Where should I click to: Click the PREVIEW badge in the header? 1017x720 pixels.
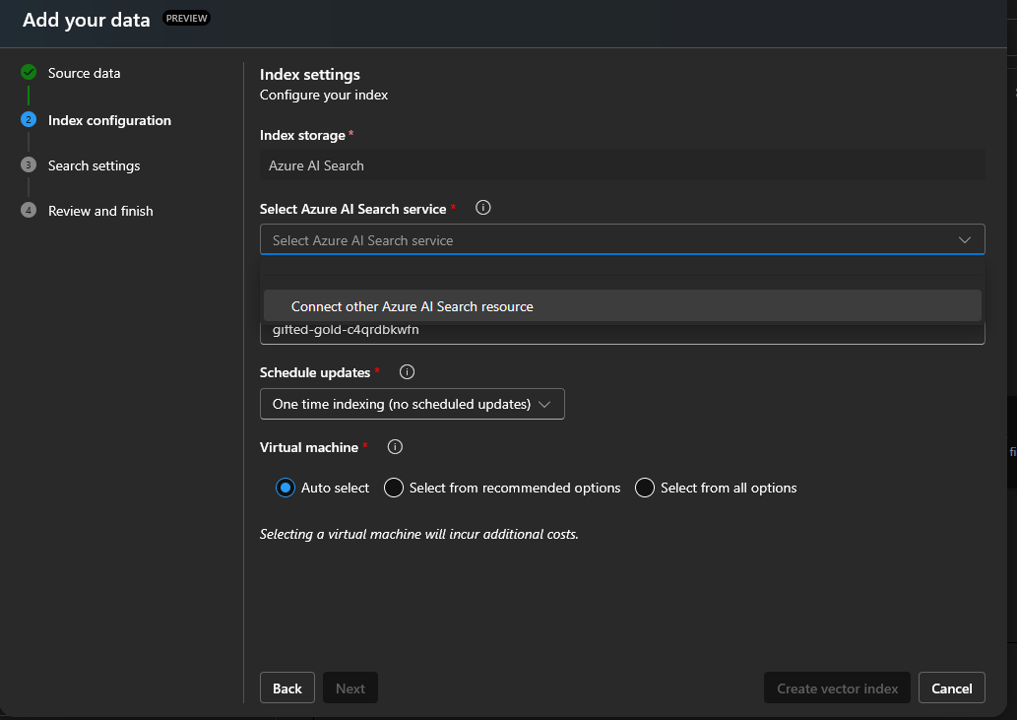(x=186, y=17)
